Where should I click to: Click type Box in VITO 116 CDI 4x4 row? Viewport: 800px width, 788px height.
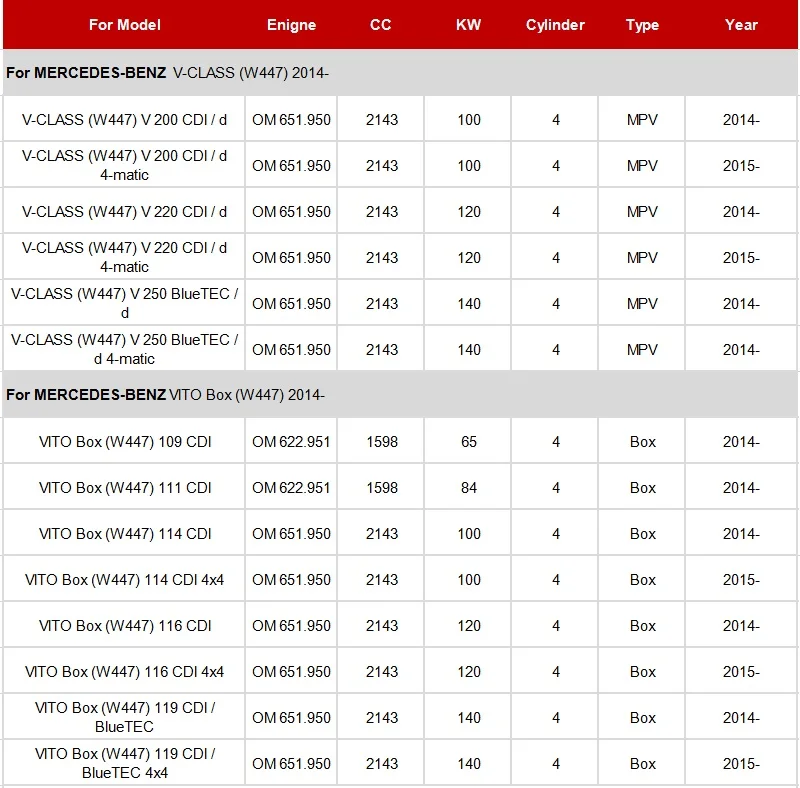click(643, 671)
